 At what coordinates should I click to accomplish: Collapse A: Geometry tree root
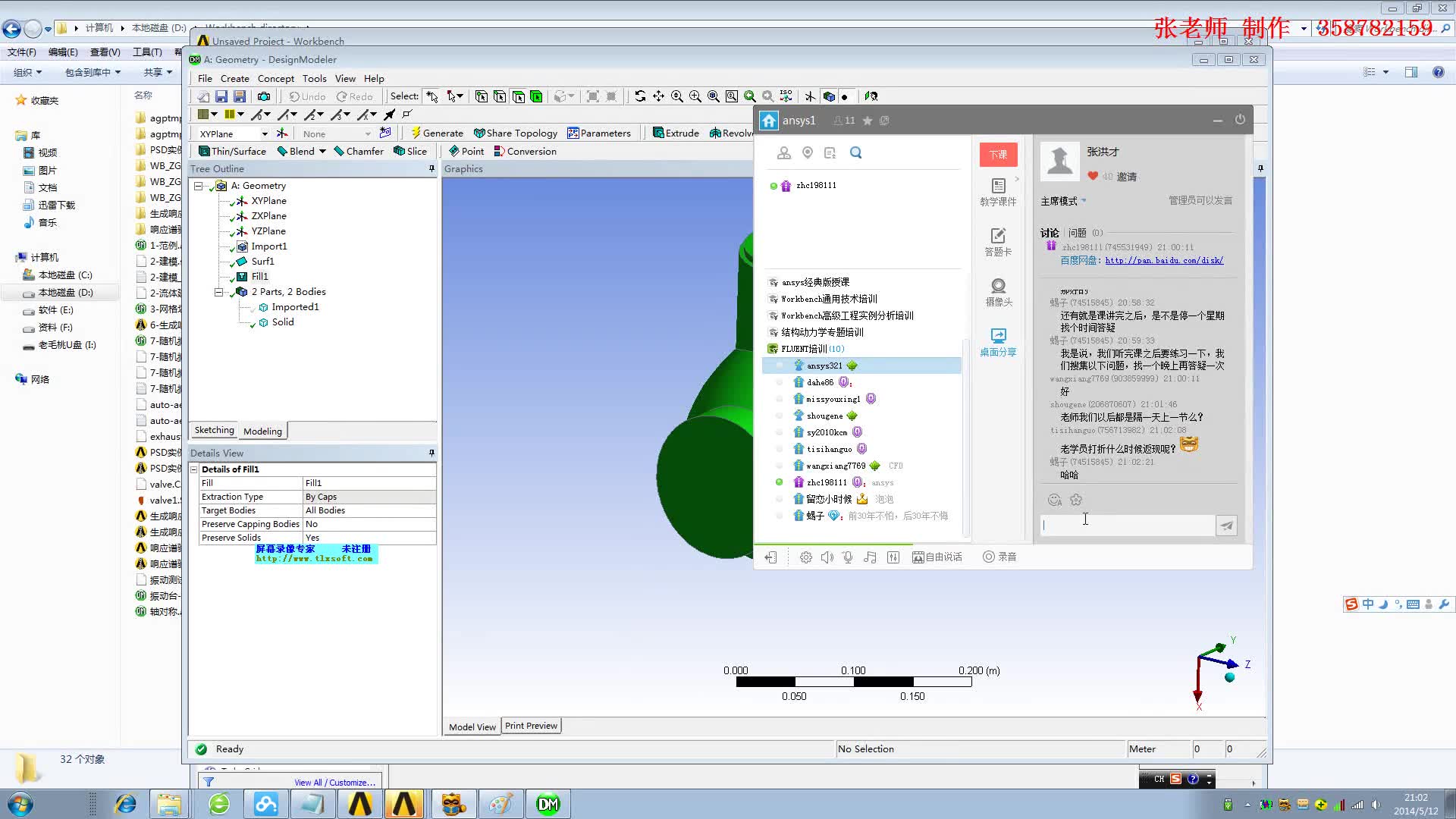(x=198, y=186)
